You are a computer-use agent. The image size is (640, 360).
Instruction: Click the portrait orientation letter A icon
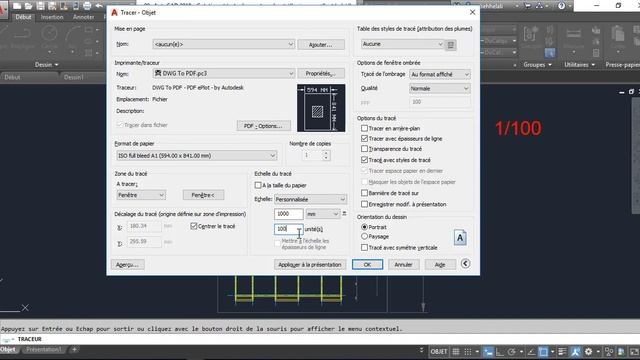pyautogui.click(x=460, y=238)
